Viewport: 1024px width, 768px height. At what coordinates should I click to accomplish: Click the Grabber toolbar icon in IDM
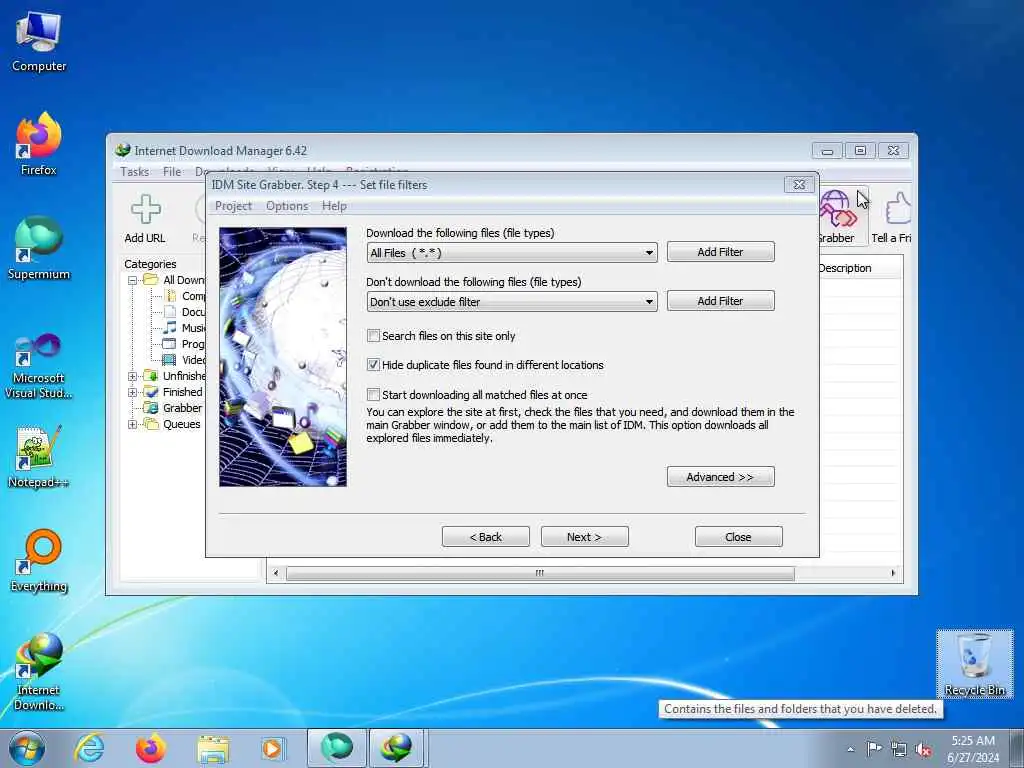coord(837,209)
